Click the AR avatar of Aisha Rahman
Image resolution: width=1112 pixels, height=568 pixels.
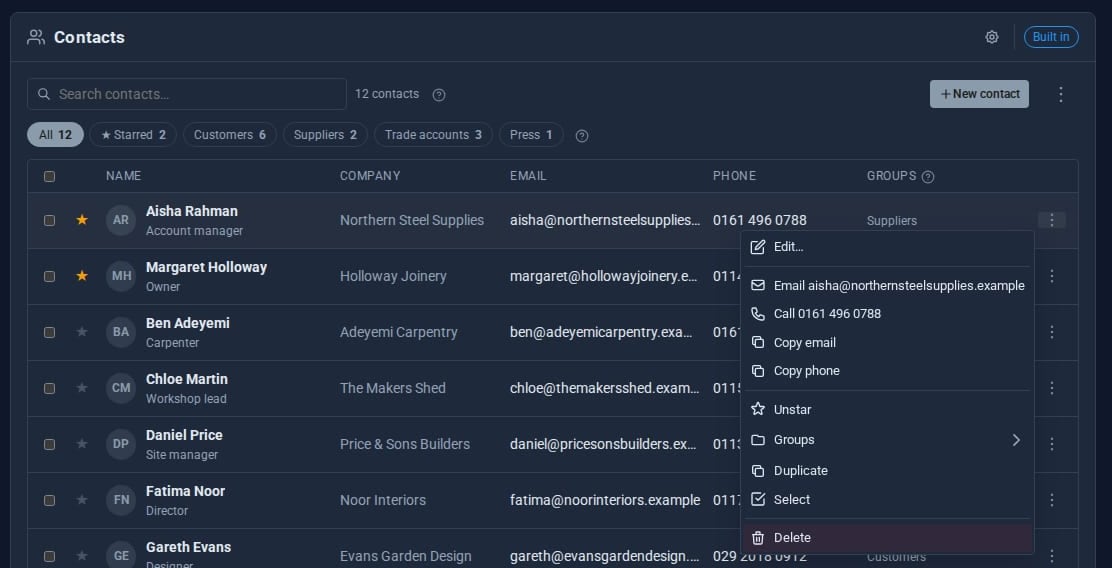pyautogui.click(x=121, y=220)
